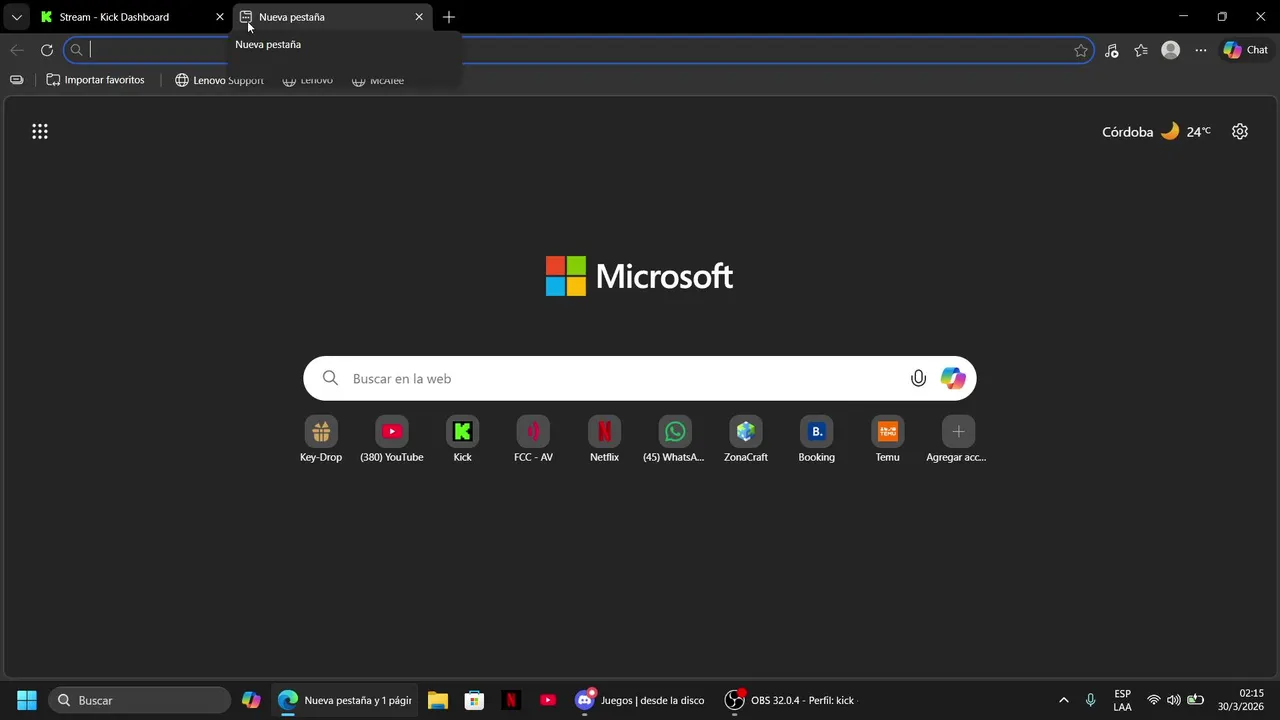Open FCC - AV quick link

(x=533, y=440)
